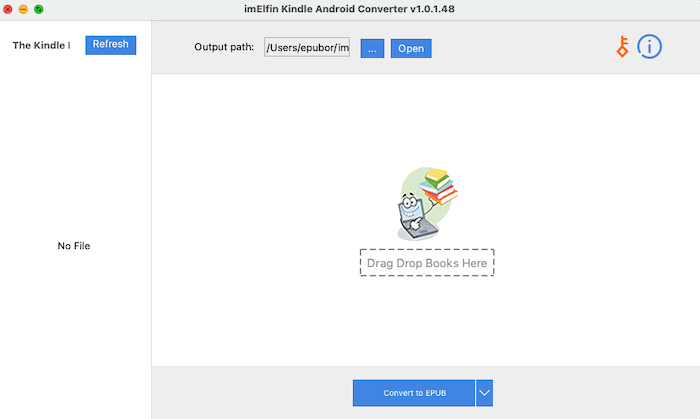Click the laptop with books mascot image
The width and height of the screenshot is (700, 419).
pyautogui.click(x=427, y=204)
